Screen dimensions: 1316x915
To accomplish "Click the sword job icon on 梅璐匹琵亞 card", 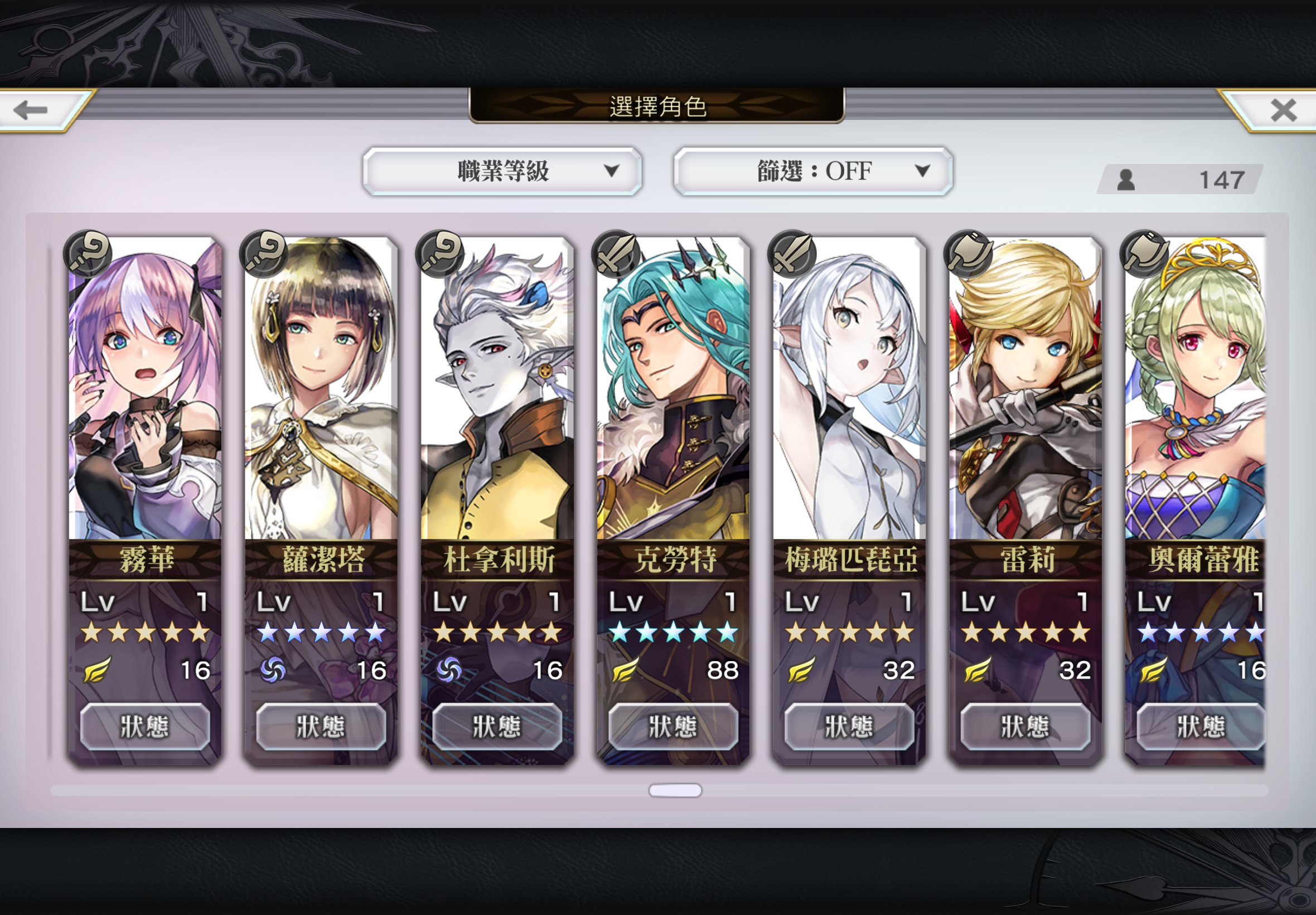I will coord(792,254).
